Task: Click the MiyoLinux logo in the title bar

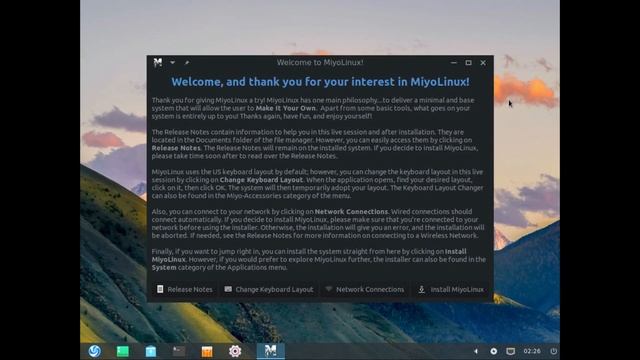Action: [x=158, y=62]
